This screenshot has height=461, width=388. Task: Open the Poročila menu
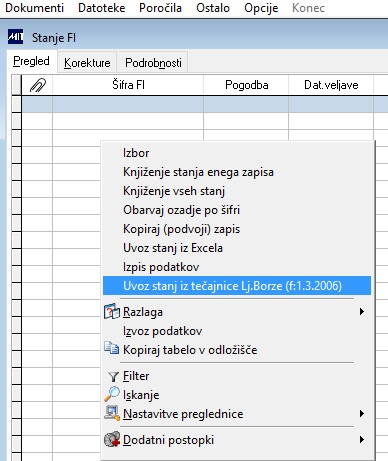click(160, 8)
